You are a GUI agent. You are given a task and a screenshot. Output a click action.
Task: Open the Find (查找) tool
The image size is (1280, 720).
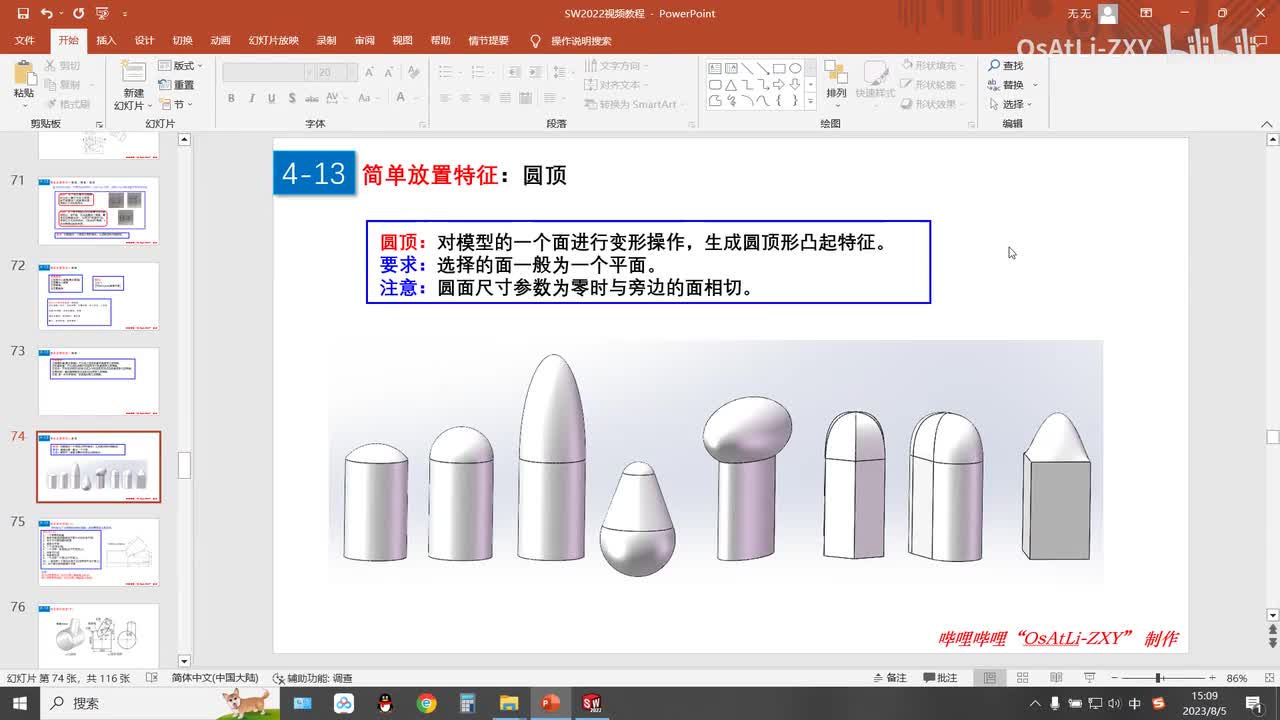click(x=1006, y=66)
